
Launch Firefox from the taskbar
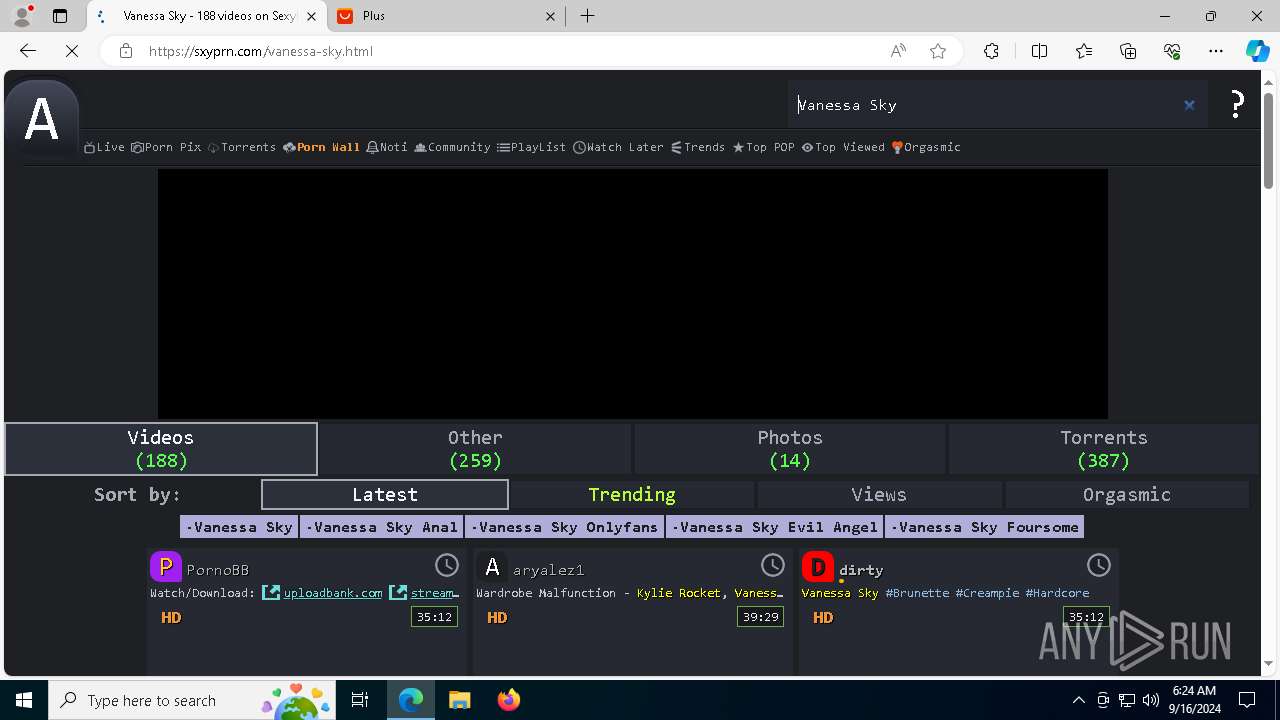tap(509, 700)
